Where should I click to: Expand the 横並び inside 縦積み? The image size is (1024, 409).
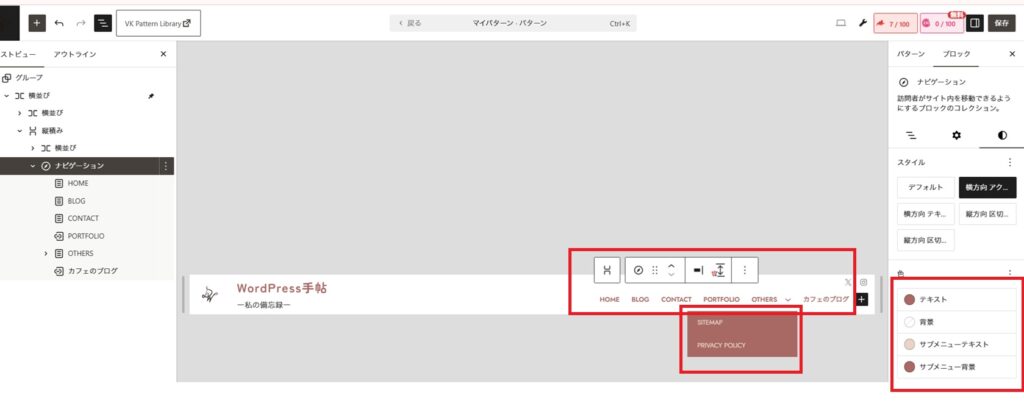coord(33,148)
